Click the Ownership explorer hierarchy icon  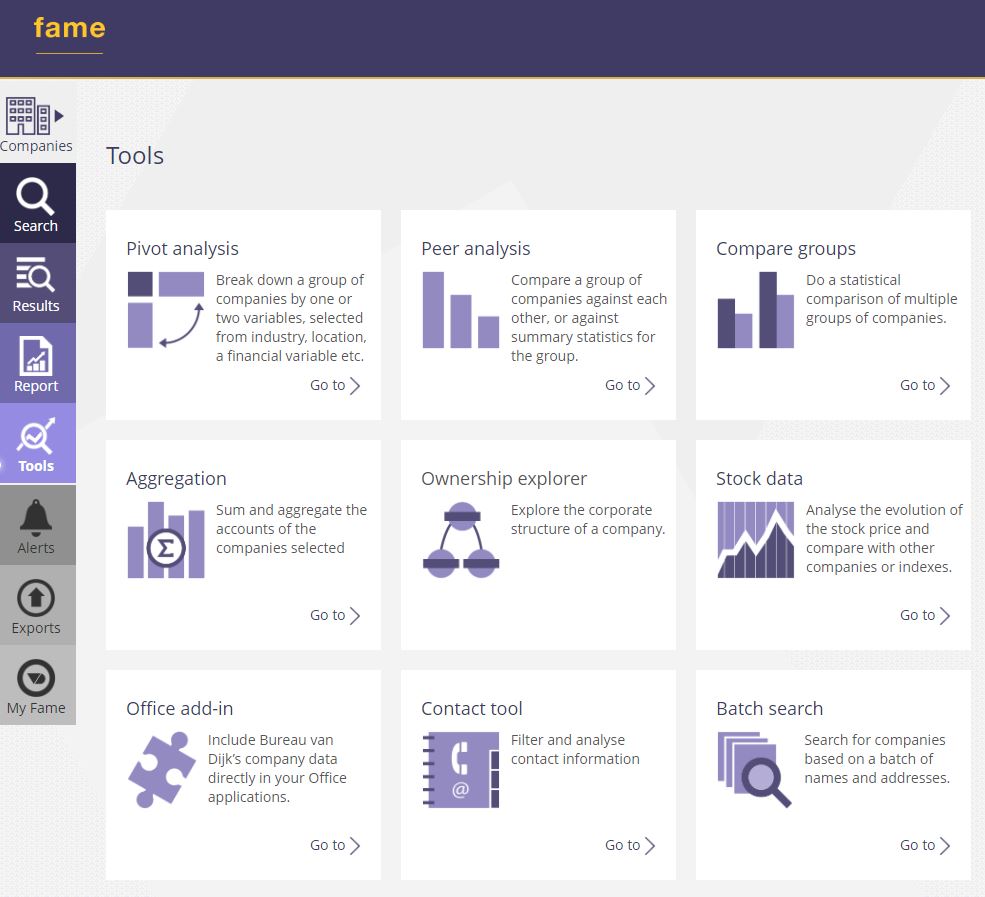[x=460, y=540]
